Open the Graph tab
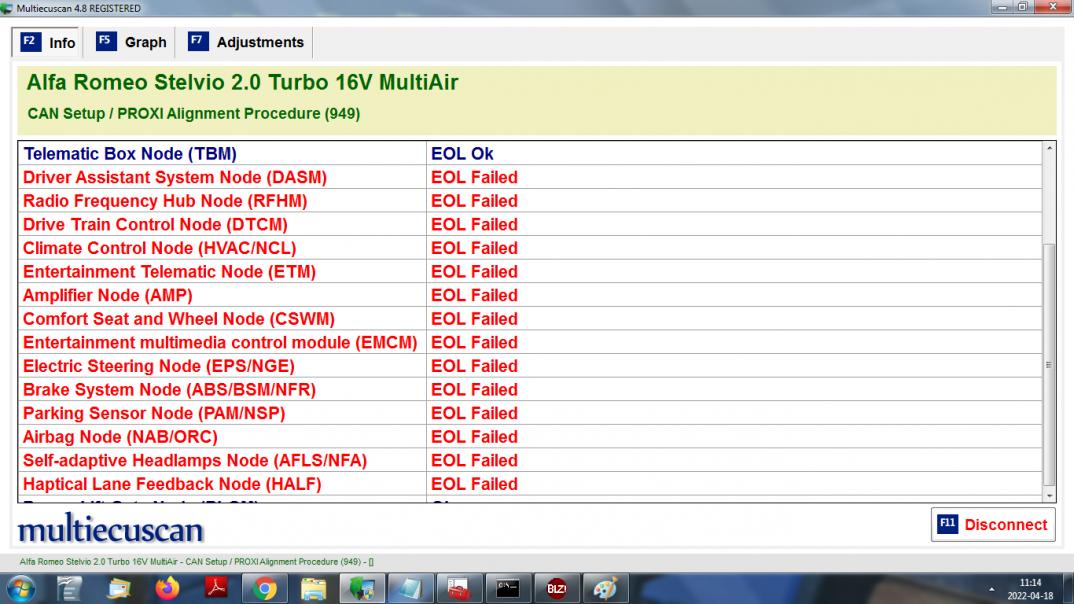The image size is (1074, 604). click(131, 42)
